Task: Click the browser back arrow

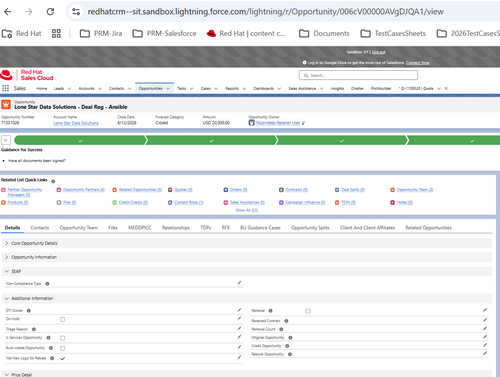Action: click(x=8, y=12)
